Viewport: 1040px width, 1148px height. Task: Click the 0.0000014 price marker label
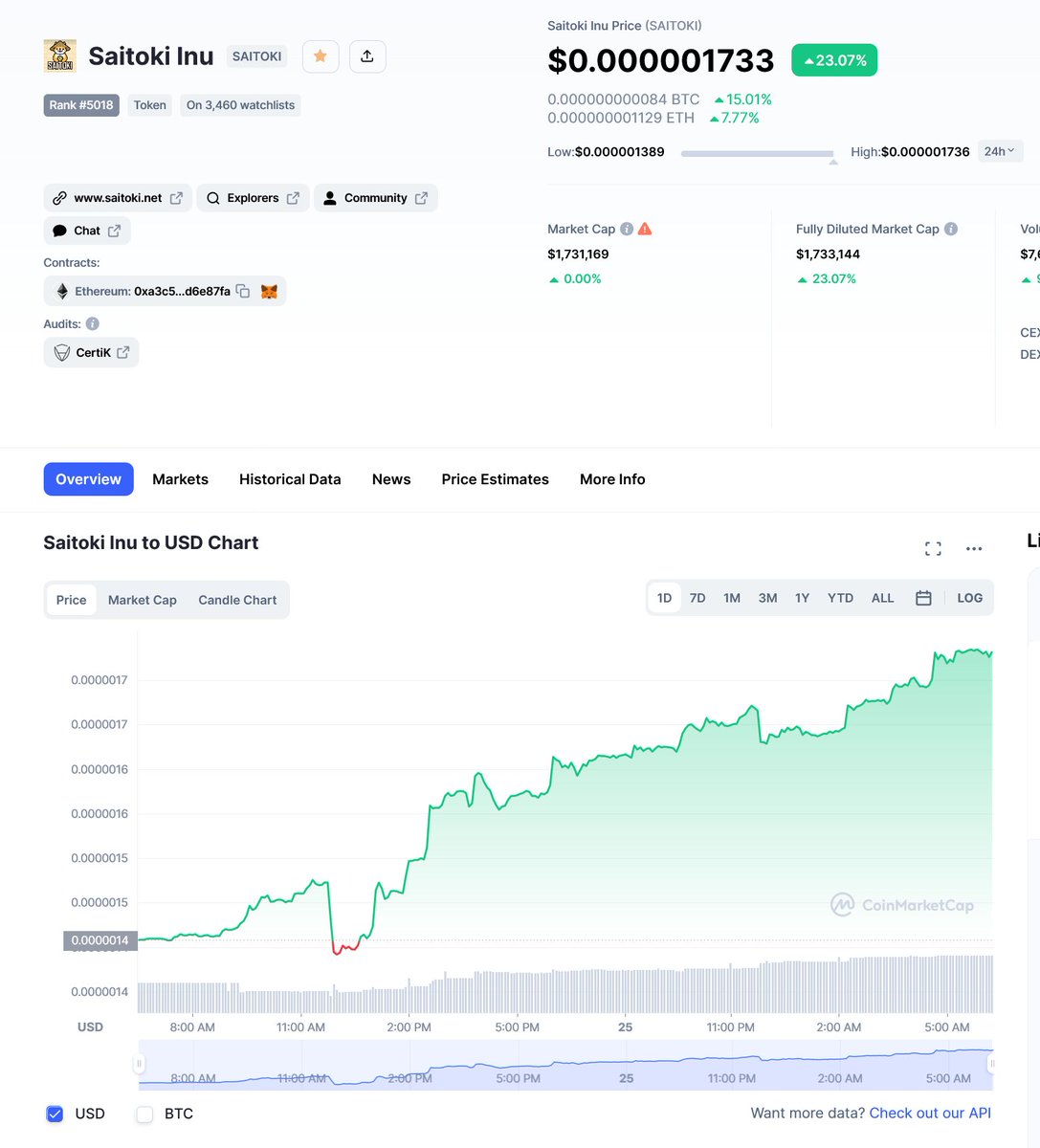coord(100,940)
